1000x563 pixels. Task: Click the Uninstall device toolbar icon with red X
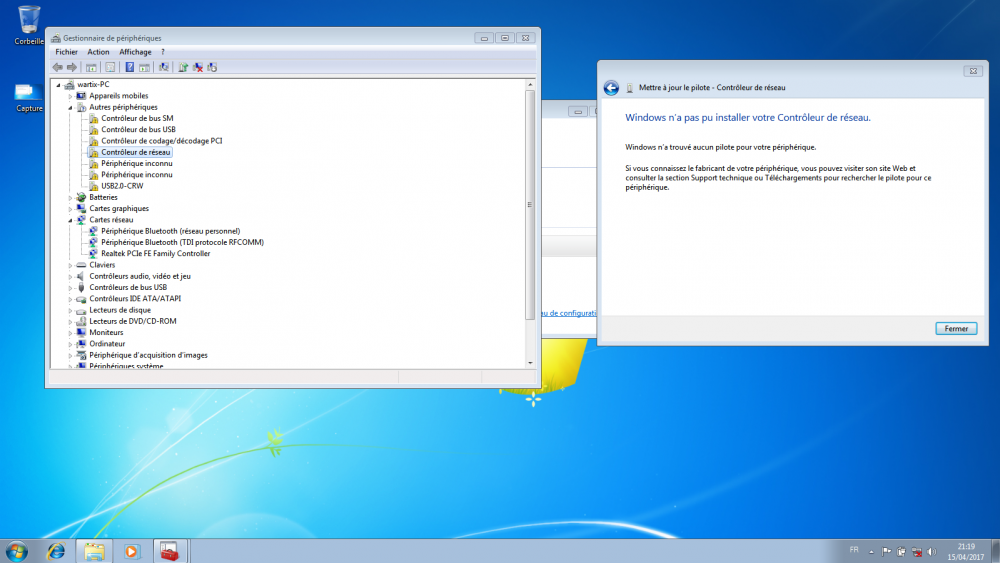coord(198,67)
